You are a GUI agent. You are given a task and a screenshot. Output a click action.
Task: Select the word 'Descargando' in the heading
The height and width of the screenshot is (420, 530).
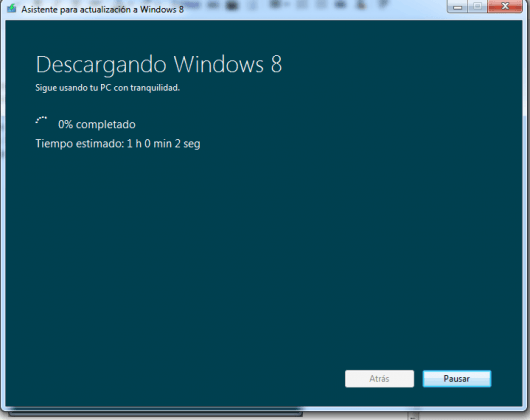coord(101,65)
